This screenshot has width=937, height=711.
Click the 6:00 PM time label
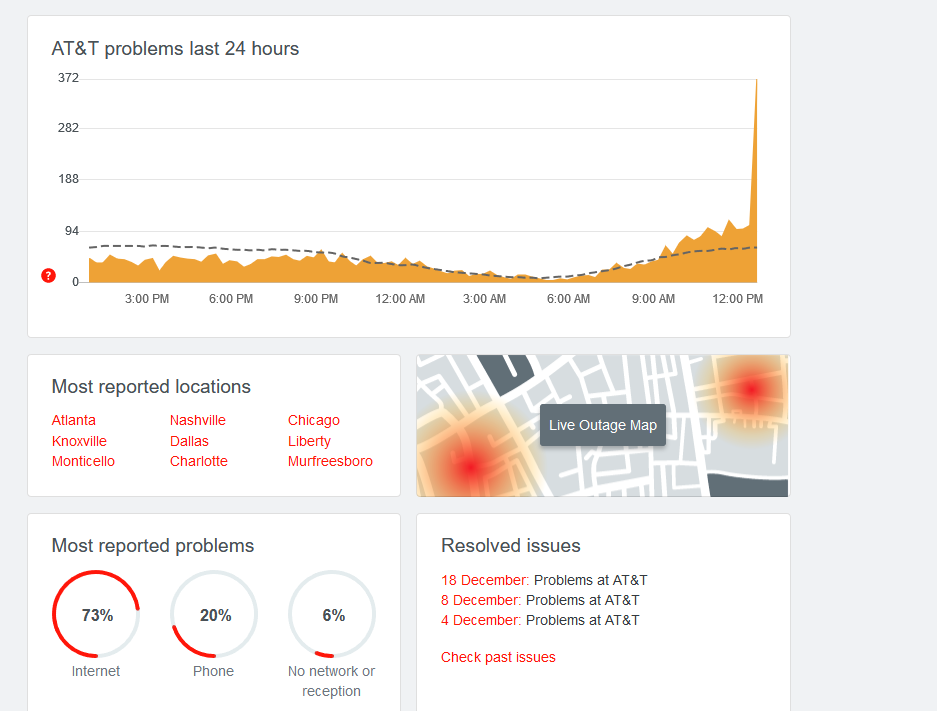tap(231, 299)
